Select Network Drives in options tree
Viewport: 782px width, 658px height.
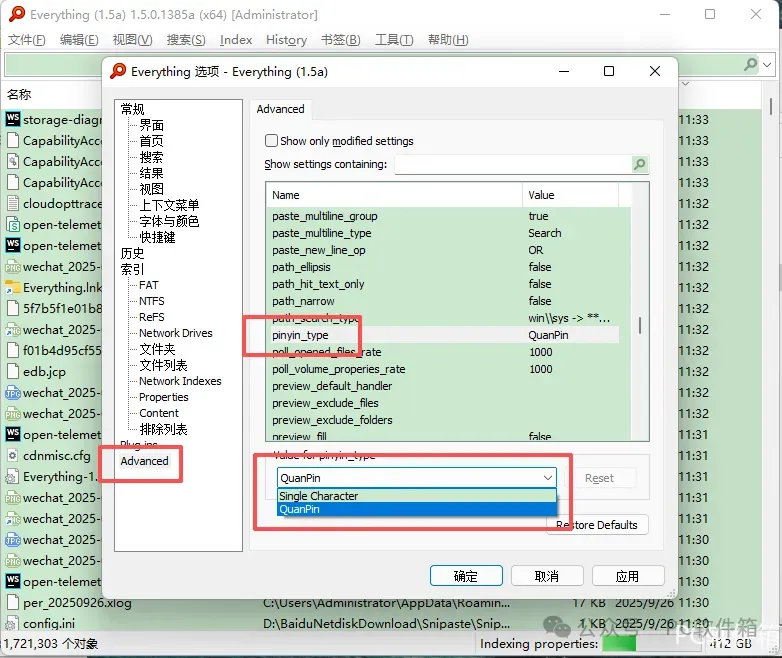[176, 333]
